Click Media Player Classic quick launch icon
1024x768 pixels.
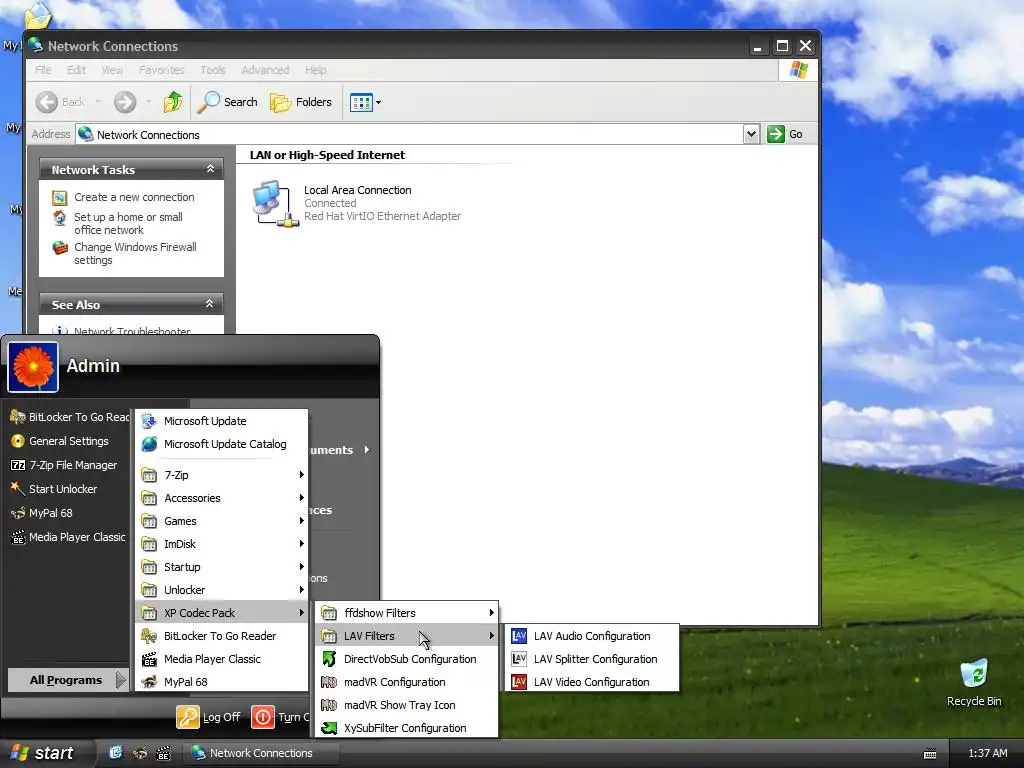163,753
